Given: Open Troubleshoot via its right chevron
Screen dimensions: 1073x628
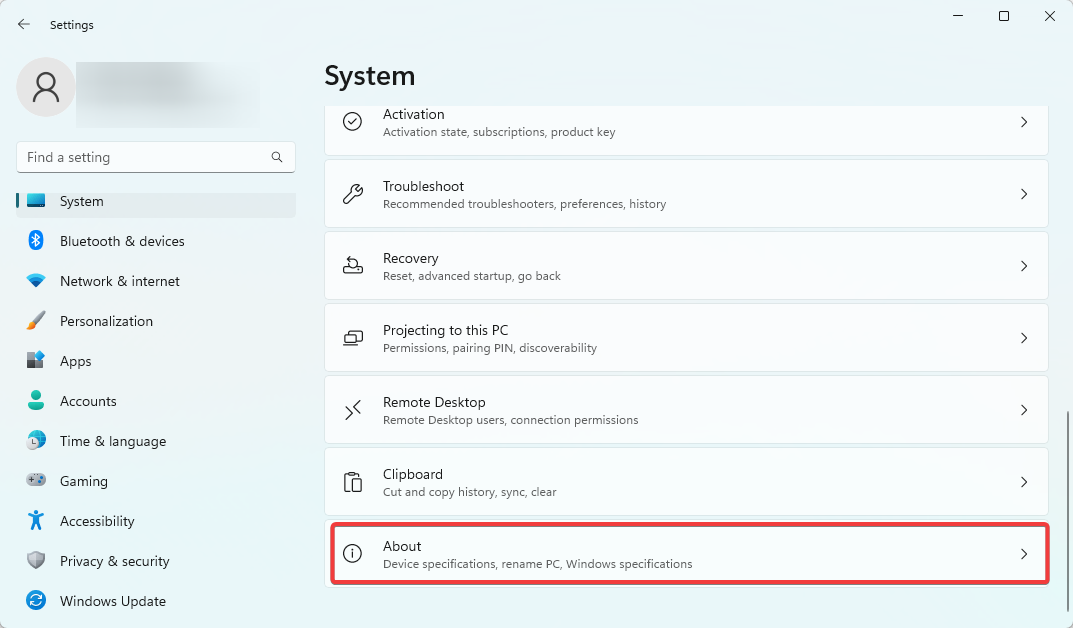Looking at the screenshot, I should (x=1024, y=194).
